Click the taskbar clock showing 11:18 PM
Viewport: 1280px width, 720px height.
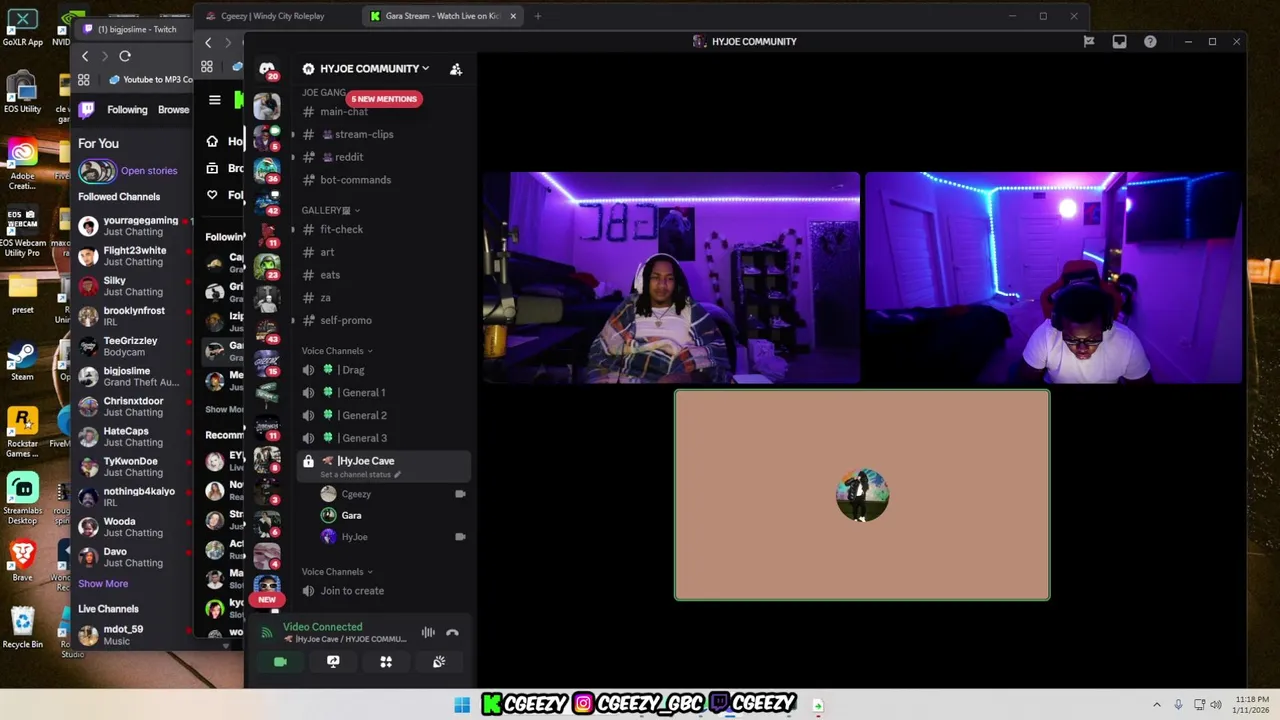point(1253,705)
